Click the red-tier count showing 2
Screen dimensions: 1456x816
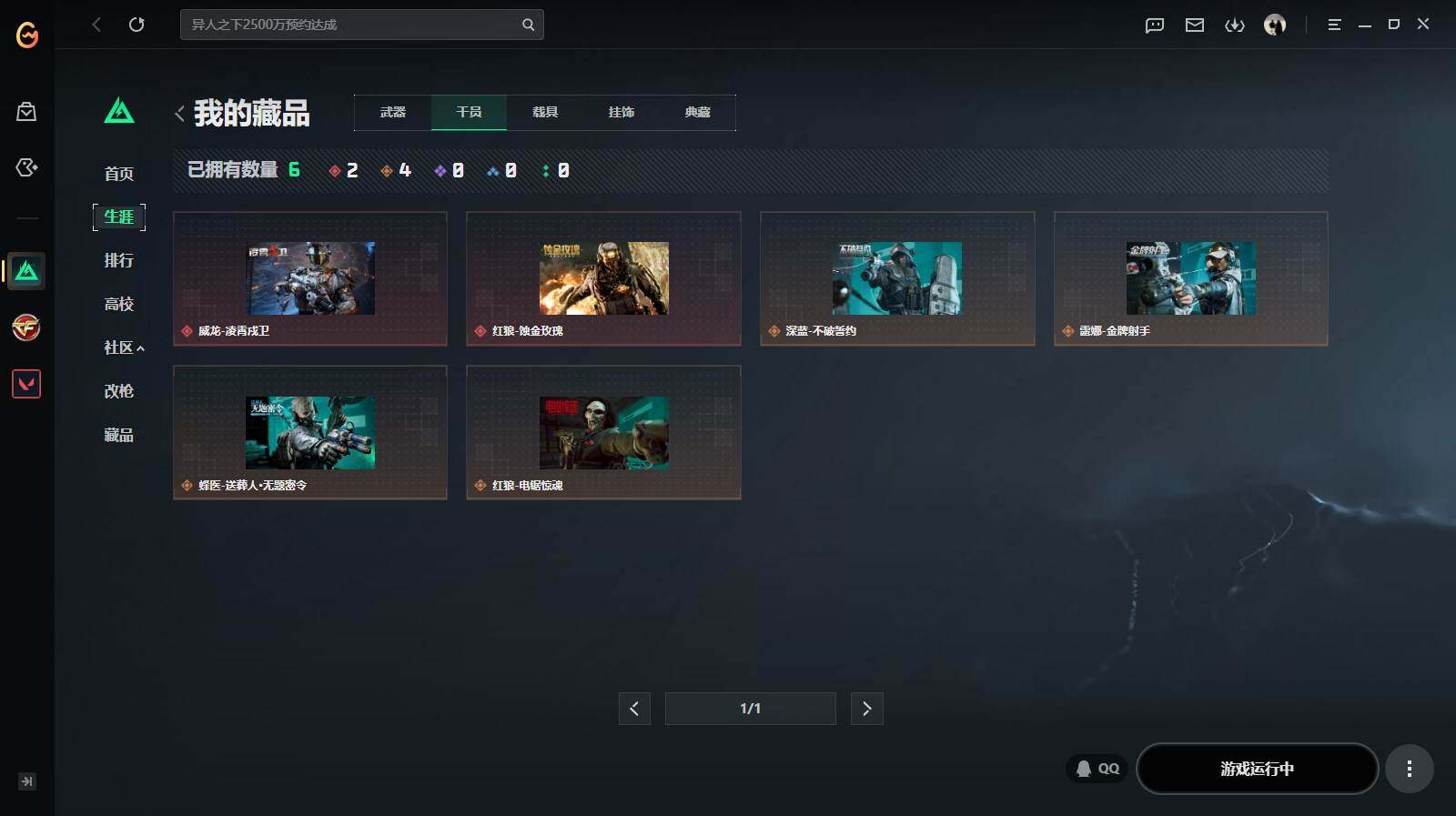click(x=343, y=171)
